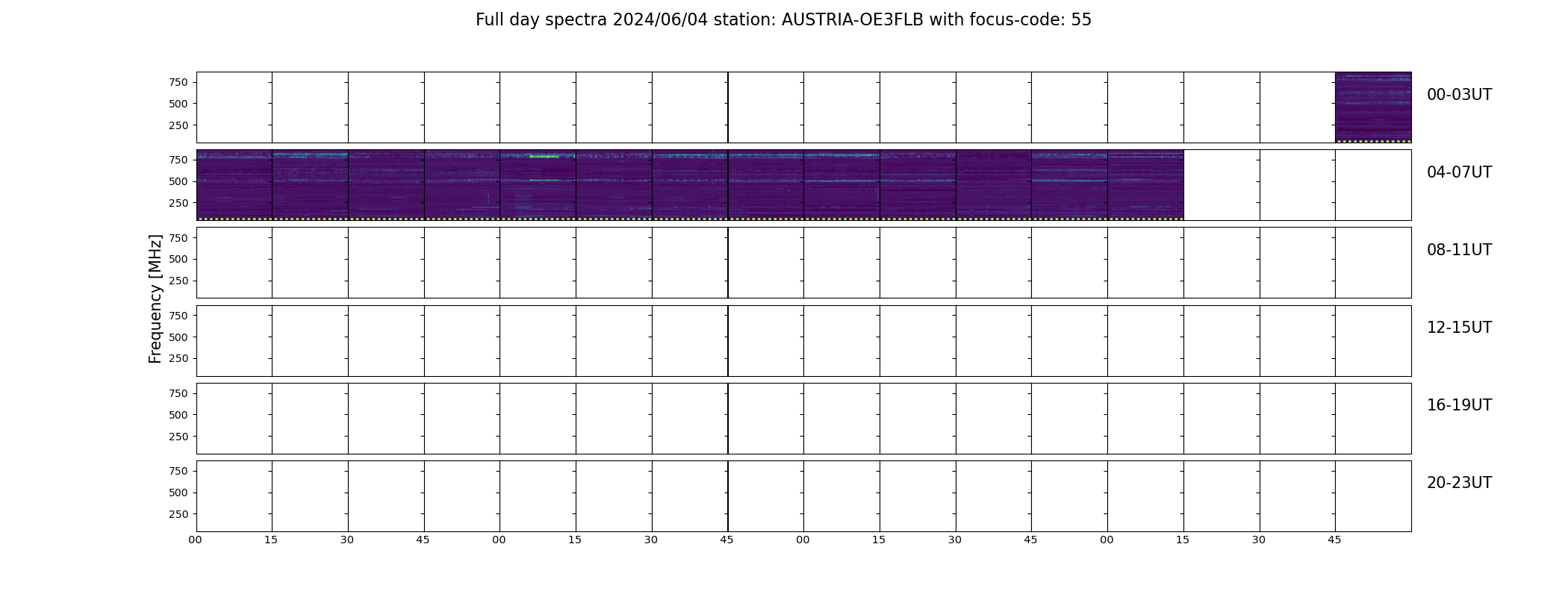Click the bright green burst near 800 MHz in 04-07UT
This screenshot has height=597, width=1568.
tap(544, 156)
